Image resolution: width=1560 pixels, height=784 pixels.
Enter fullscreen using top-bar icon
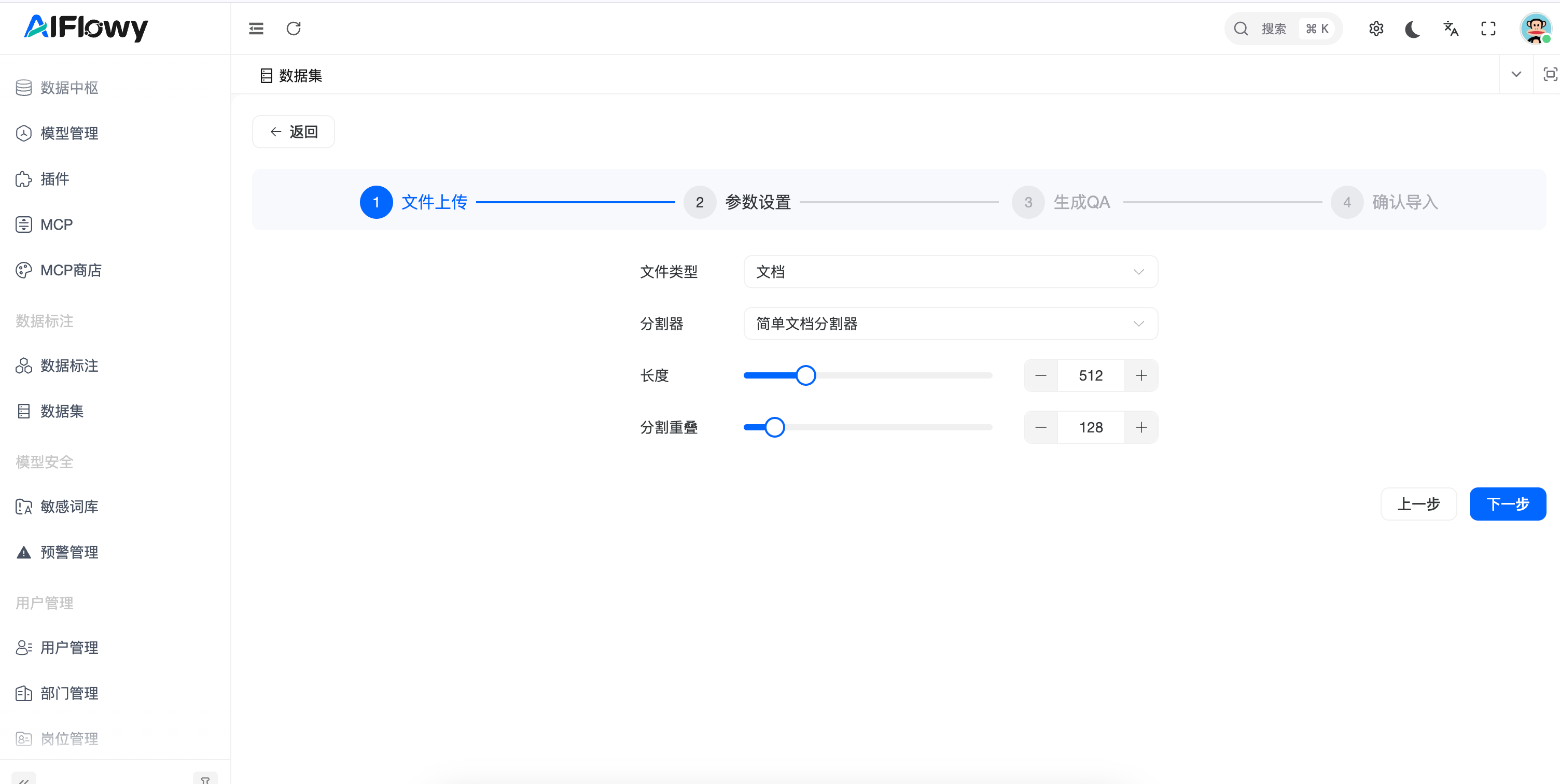(x=1488, y=29)
